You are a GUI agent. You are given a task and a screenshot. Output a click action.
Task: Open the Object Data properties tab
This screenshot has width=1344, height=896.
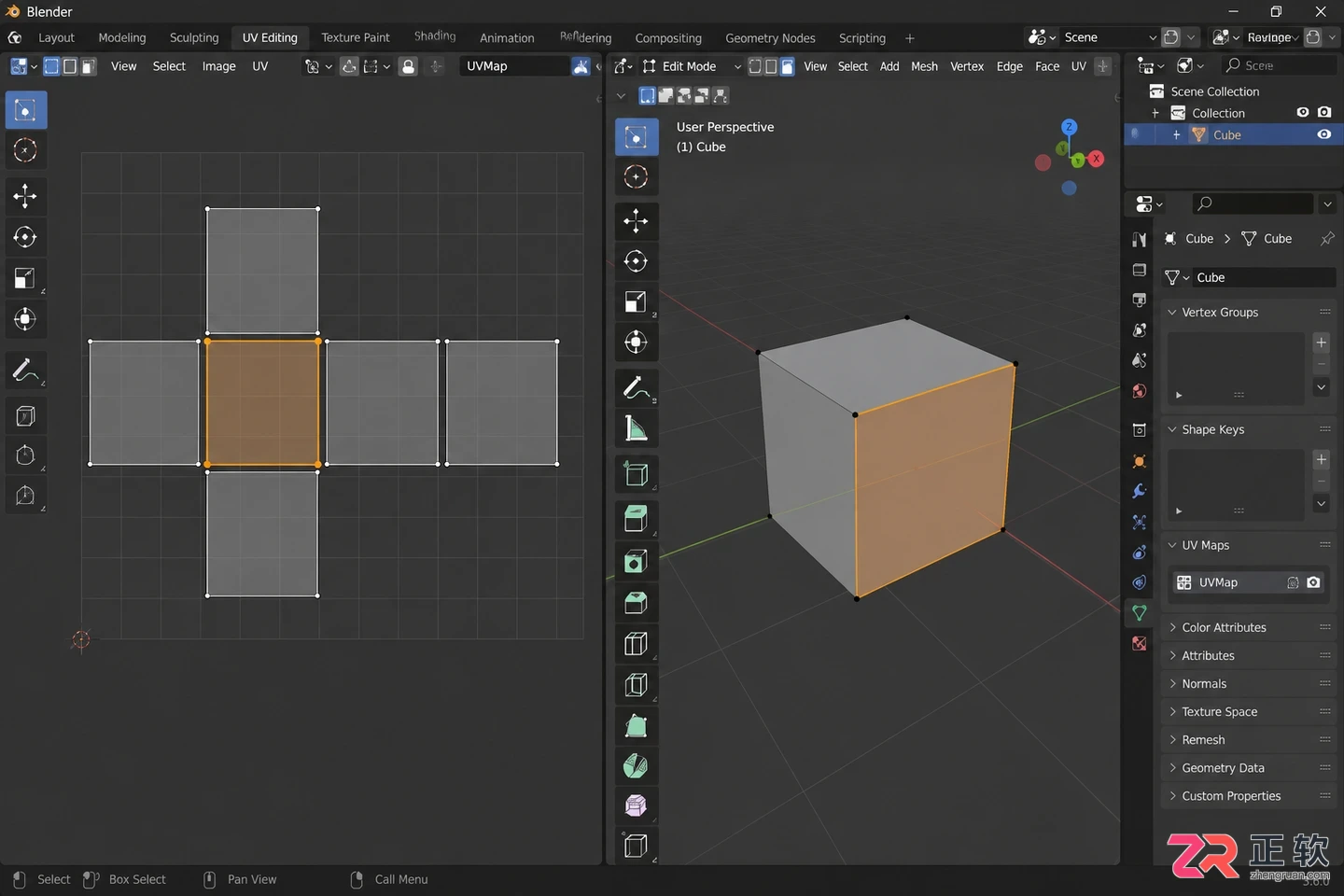(x=1140, y=613)
